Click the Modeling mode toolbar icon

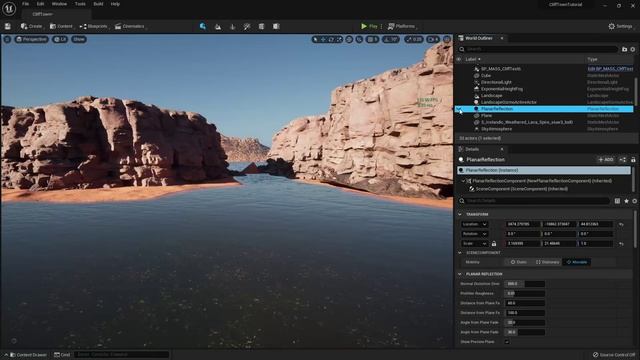coord(262,27)
